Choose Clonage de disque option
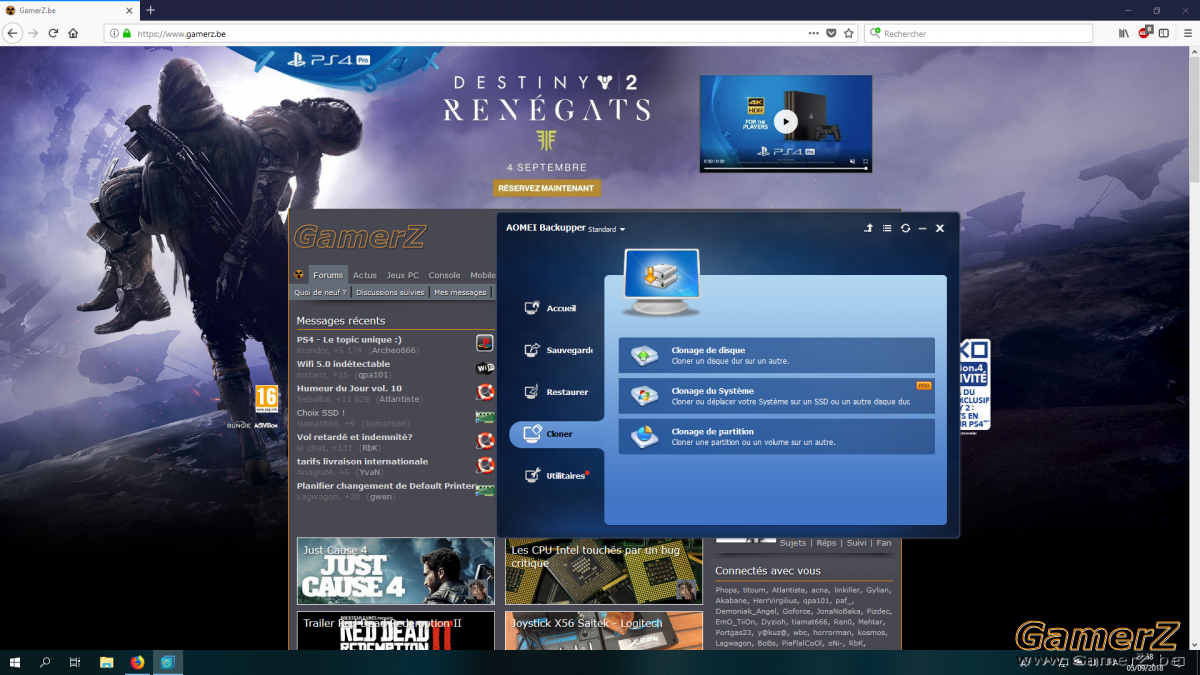Image resolution: width=1200 pixels, height=675 pixels. (x=777, y=355)
